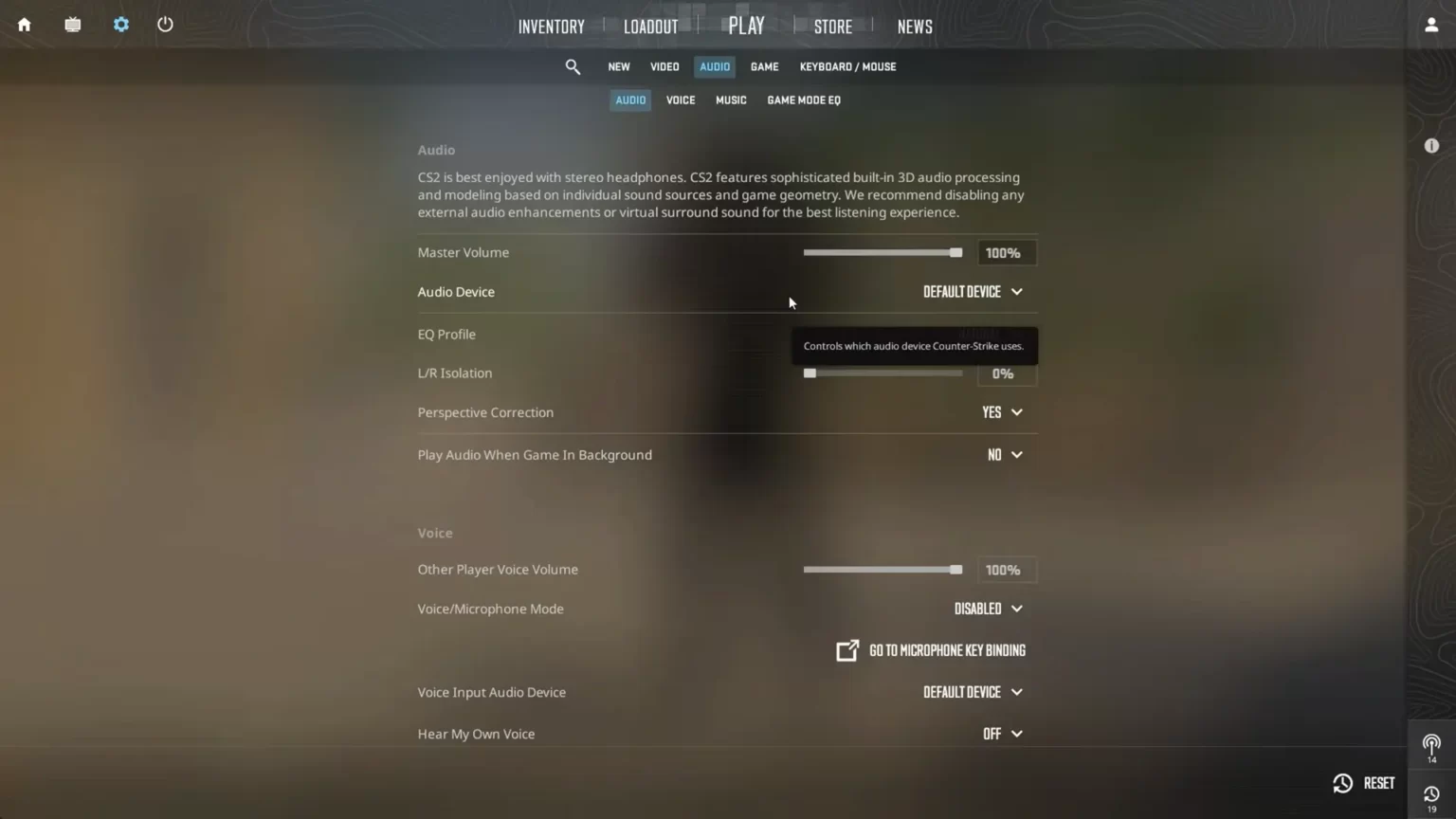The height and width of the screenshot is (819, 1456).
Task: Click the info icon on right sidebar
Action: pos(1431,146)
